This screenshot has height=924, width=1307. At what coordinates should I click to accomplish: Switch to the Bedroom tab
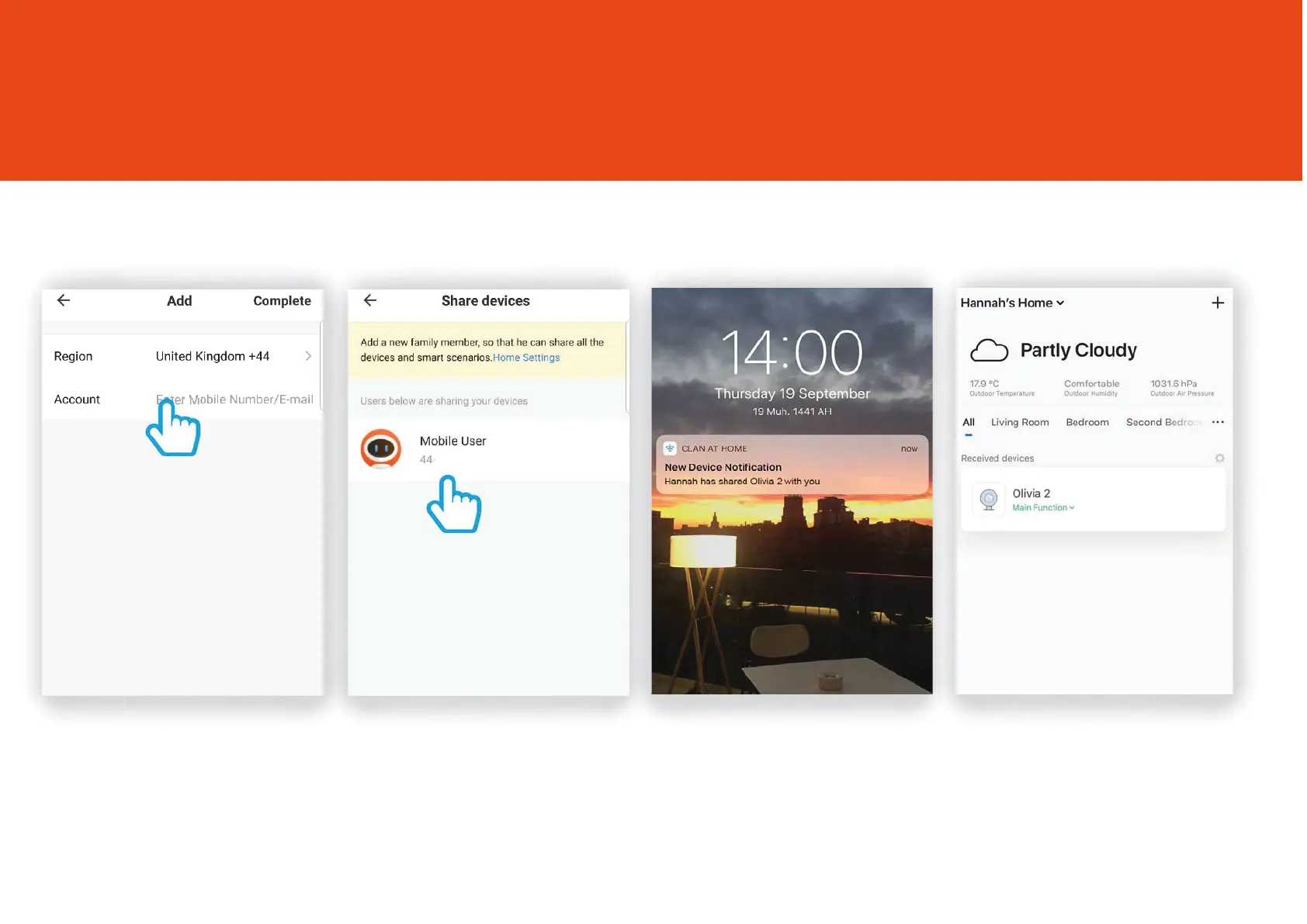1087,422
